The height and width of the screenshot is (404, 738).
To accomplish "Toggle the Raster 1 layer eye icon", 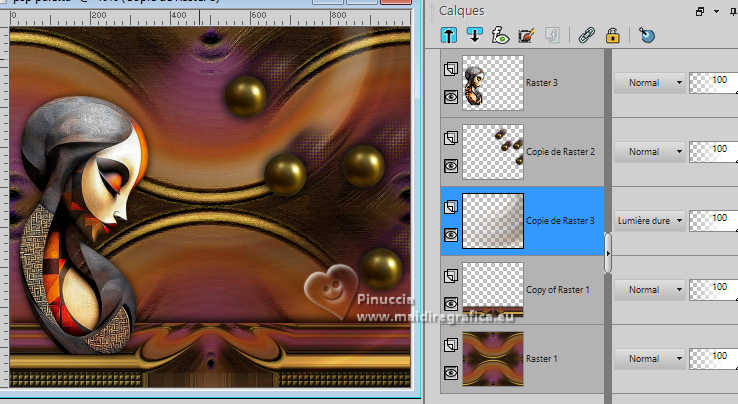I will tap(450, 373).
